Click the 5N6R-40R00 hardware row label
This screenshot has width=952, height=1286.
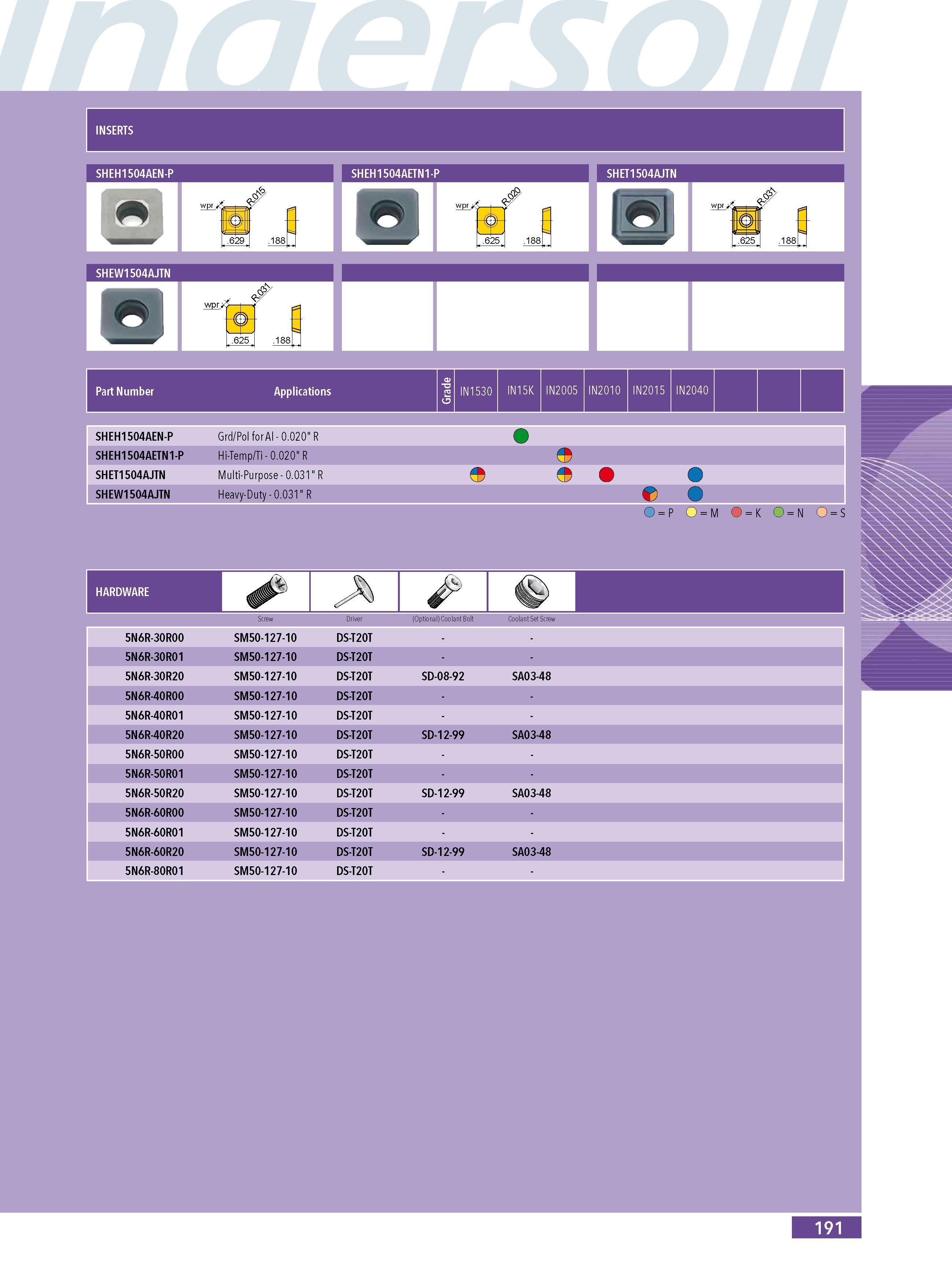point(154,696)
